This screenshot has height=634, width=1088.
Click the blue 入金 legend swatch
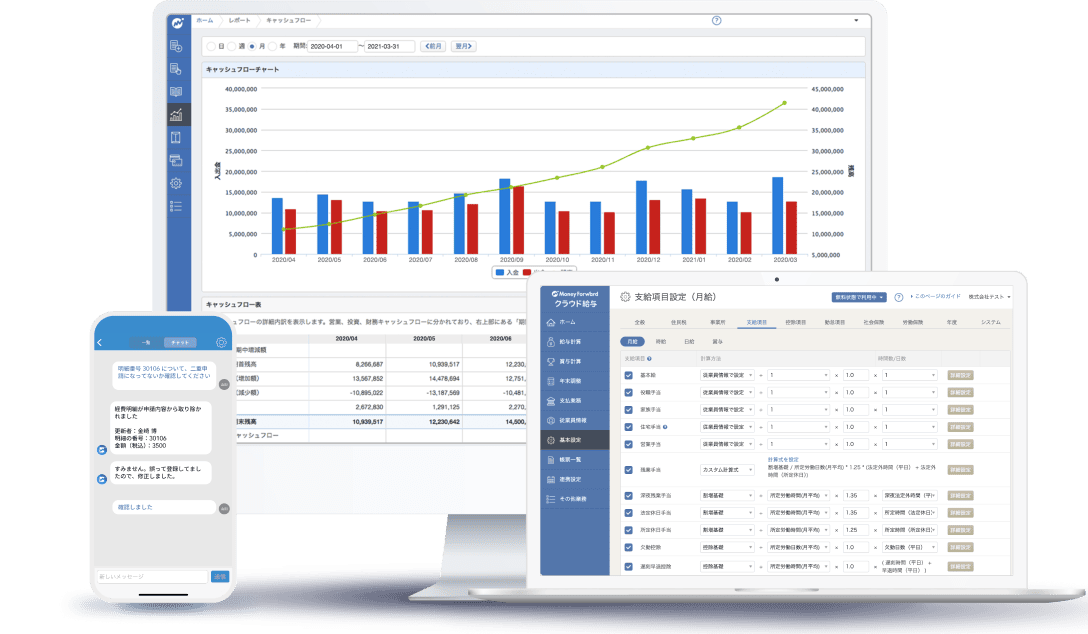pyautogui.click(x=500, y=272)
